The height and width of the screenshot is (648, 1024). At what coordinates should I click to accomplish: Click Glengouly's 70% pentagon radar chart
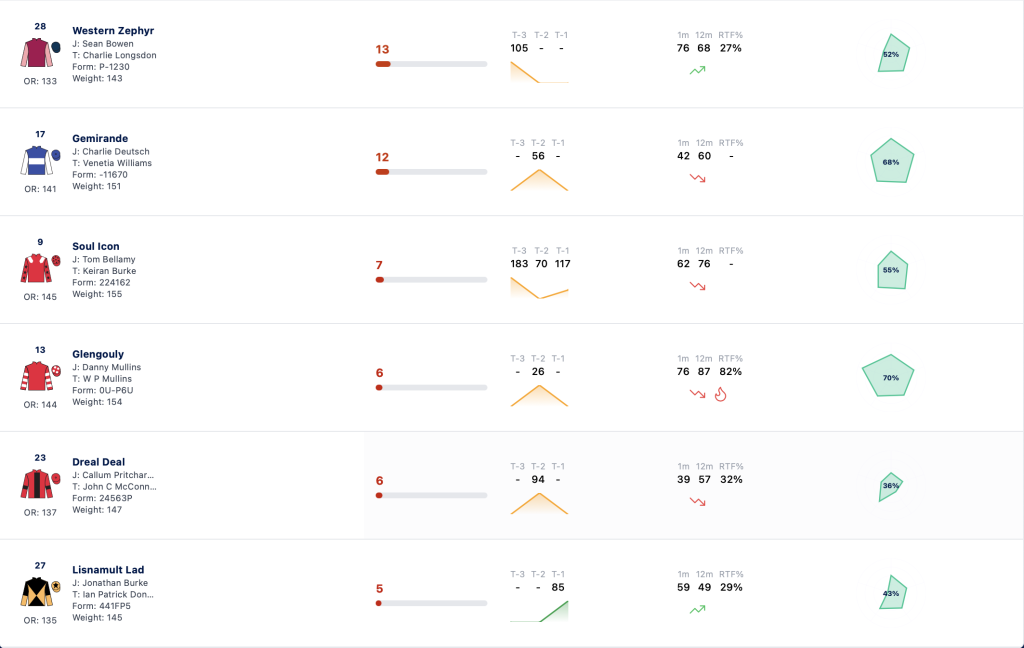[x=888, y=376]
